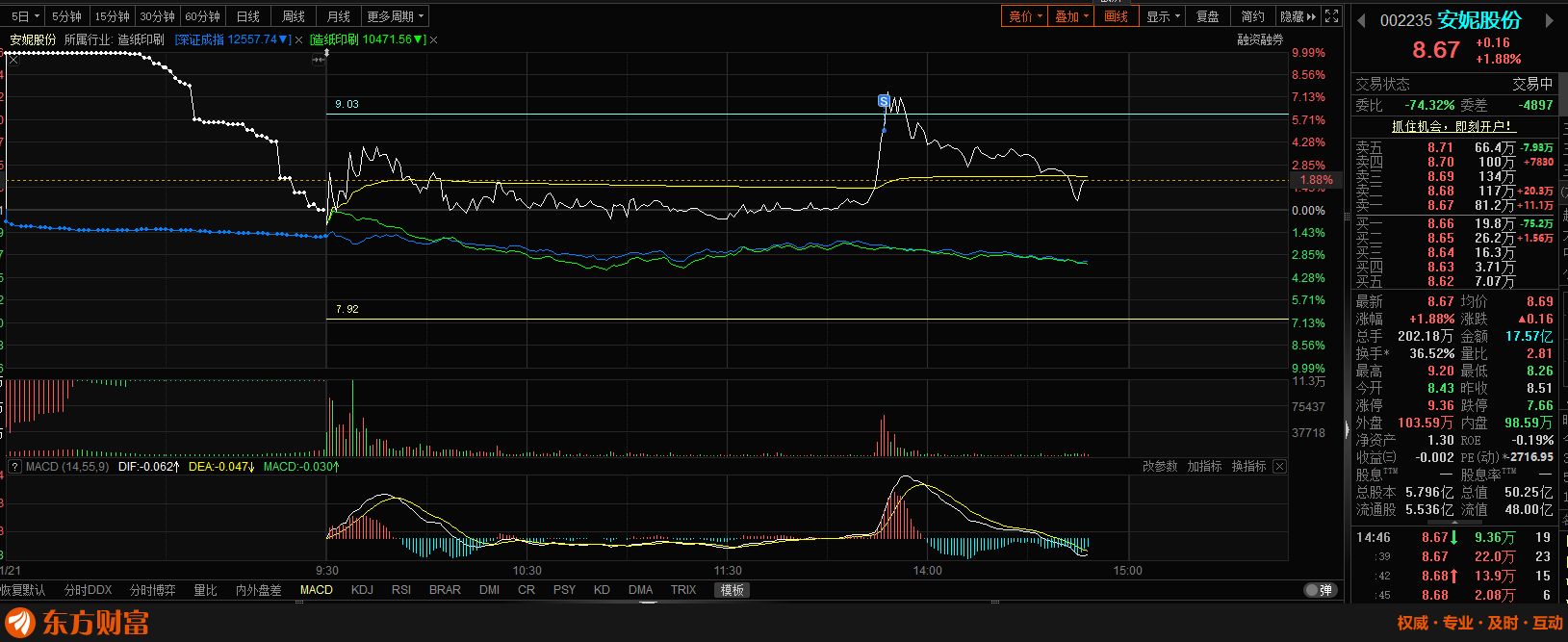The height and width of the screenshot is (642, 1568).
Task: Click the stock name 安妮股份 in right panel
Action: [1479, 20]
